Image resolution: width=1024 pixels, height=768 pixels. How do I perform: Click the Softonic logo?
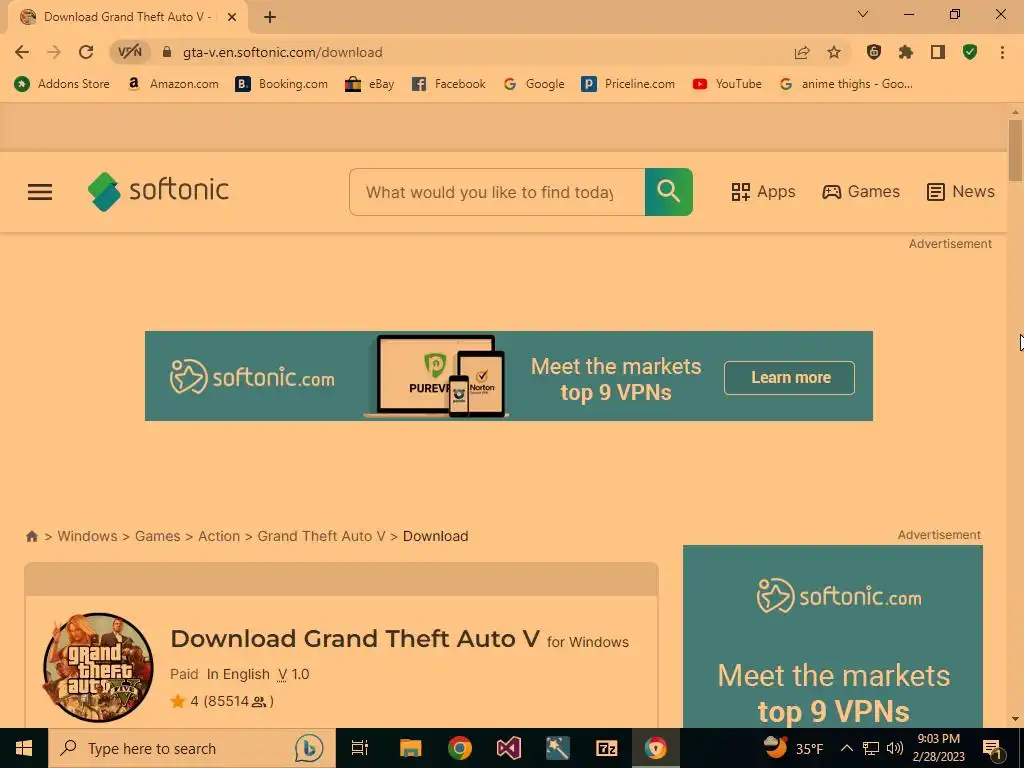coord(158,191)
